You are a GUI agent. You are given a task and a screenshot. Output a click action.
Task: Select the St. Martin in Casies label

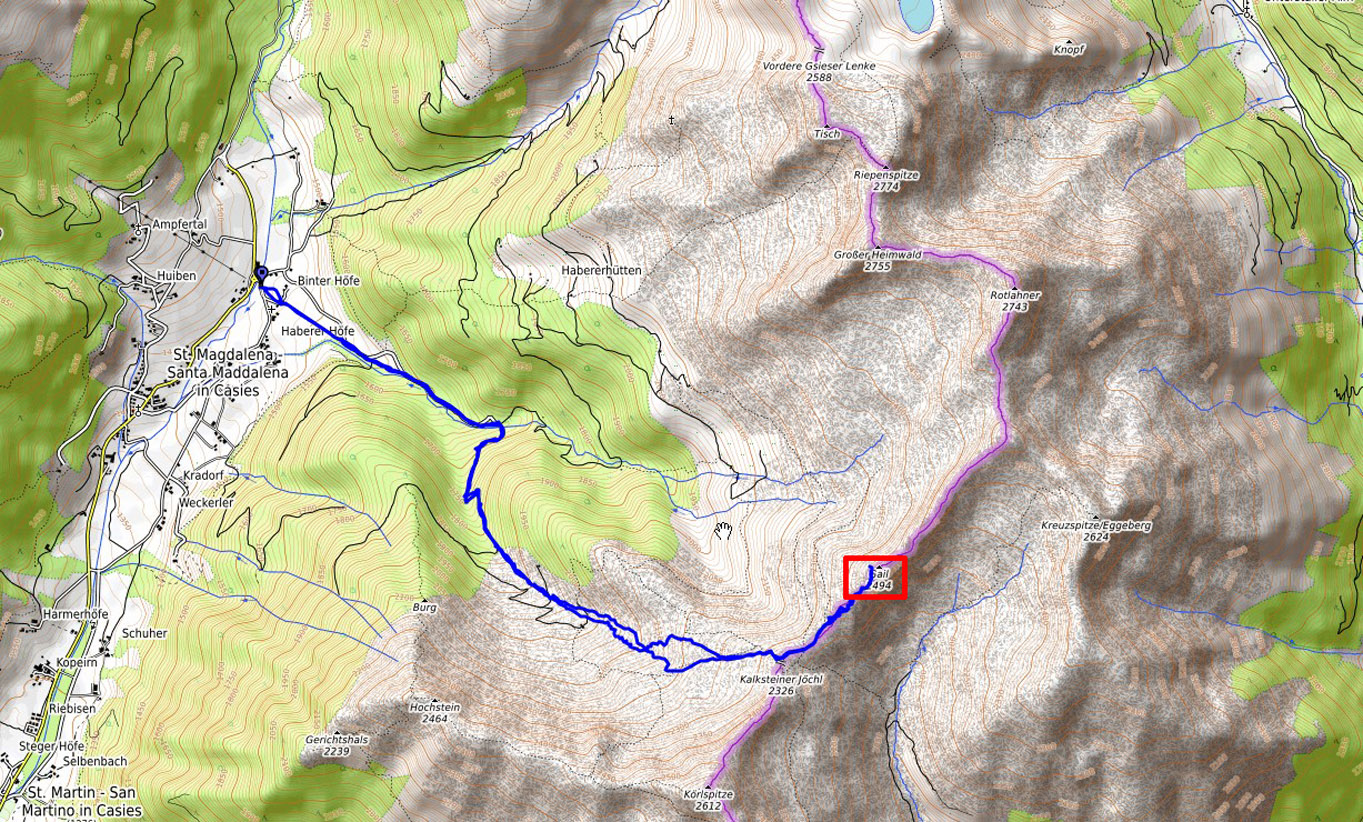pos(84,802)
